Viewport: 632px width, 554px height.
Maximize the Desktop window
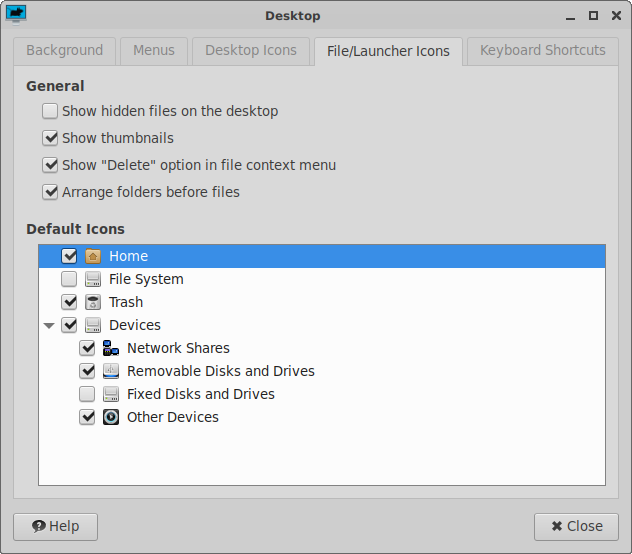(593, 15)
